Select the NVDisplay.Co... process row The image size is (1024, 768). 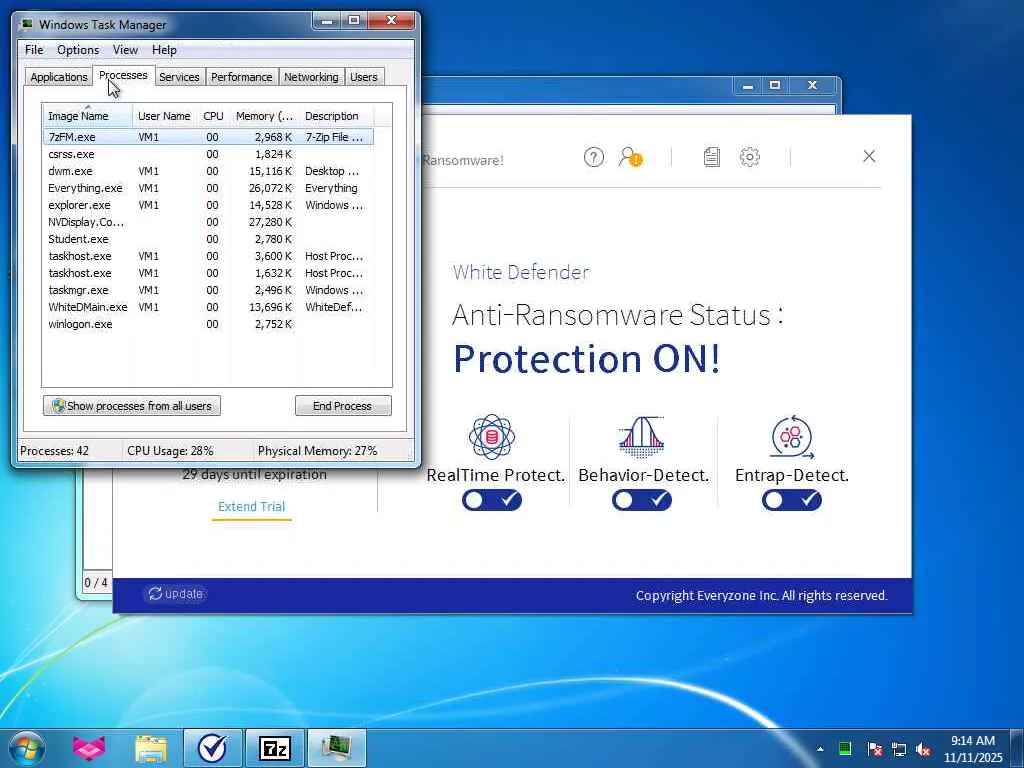(x=208, y=222)
